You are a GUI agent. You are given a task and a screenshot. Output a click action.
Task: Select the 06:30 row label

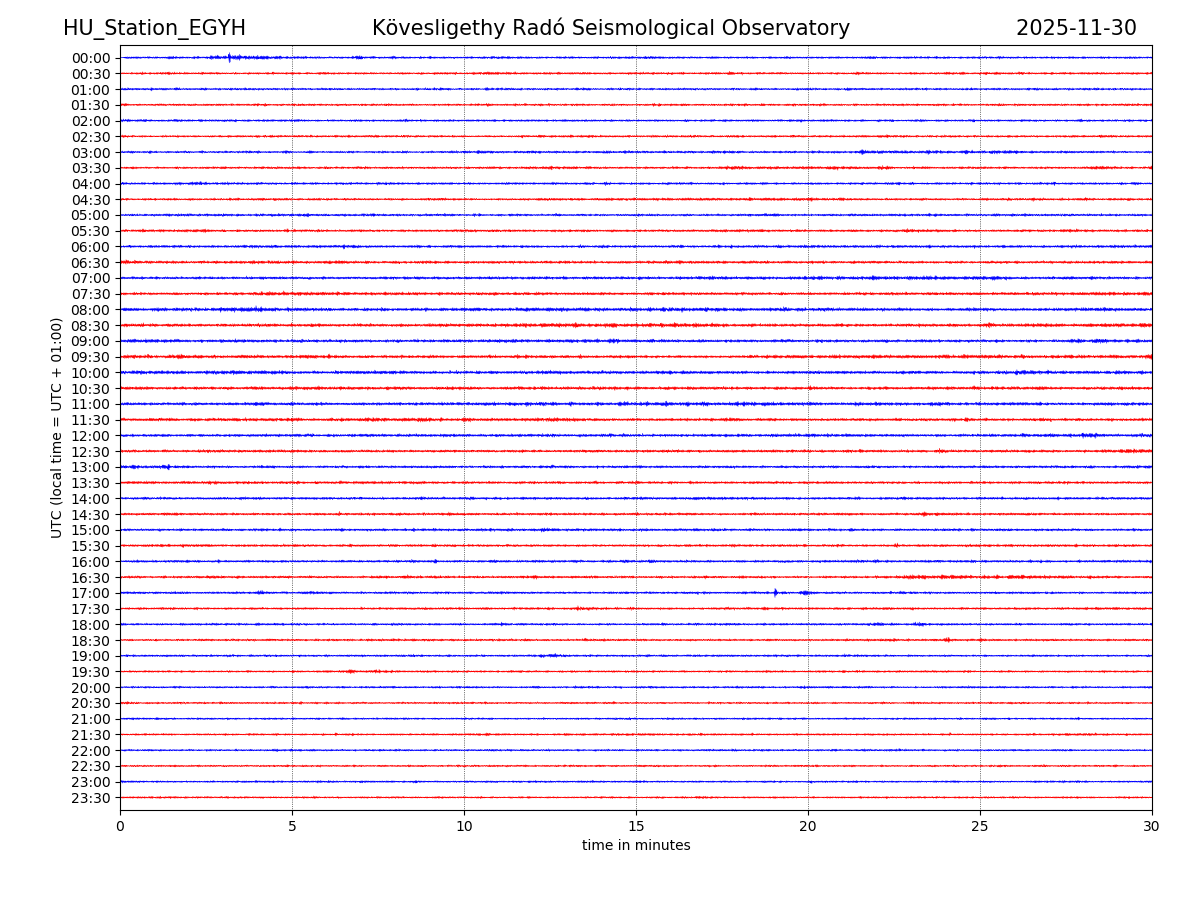click(x=91, y=263)
